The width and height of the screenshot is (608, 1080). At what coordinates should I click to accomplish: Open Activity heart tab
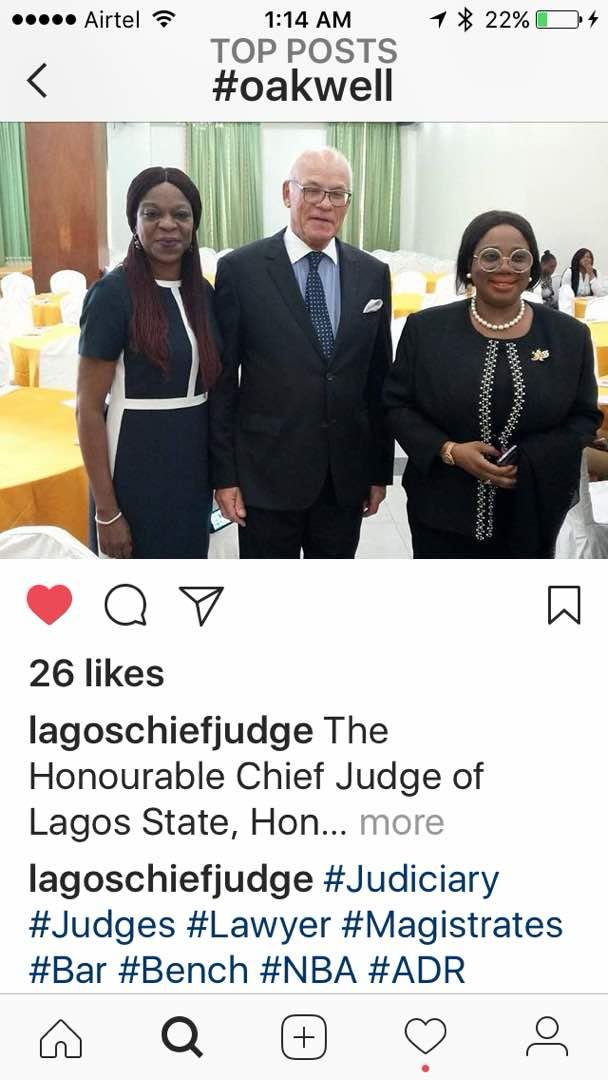(426, 1037)
